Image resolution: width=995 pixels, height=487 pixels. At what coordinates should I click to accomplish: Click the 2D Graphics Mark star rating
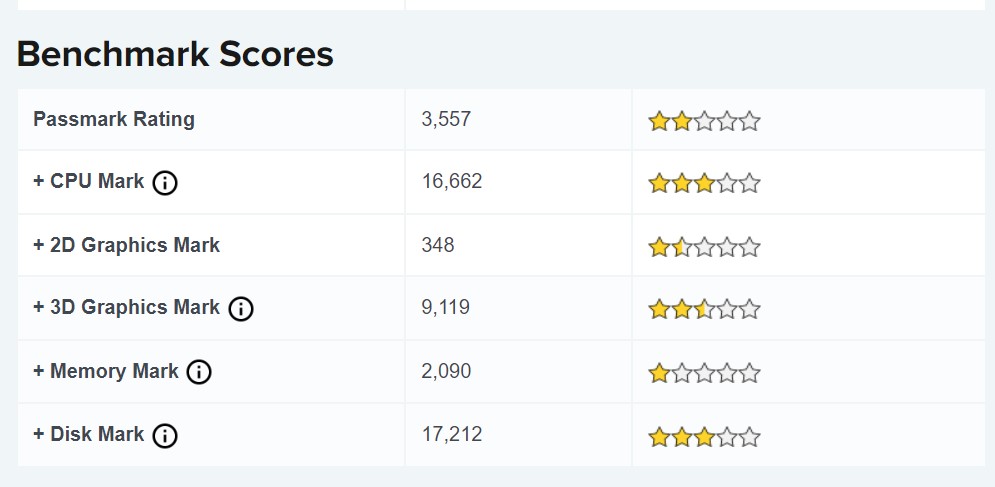point(704,247)
